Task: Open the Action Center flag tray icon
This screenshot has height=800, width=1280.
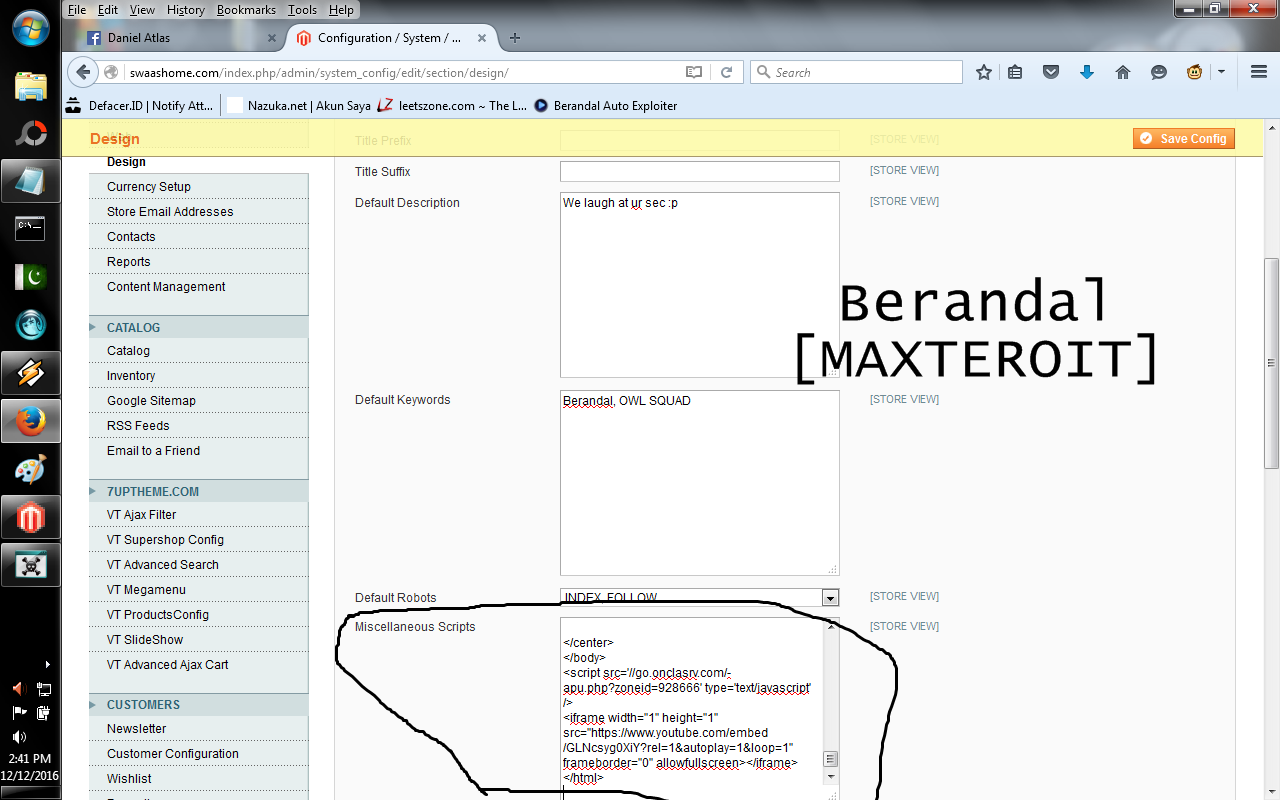Action: click(19, 713)
